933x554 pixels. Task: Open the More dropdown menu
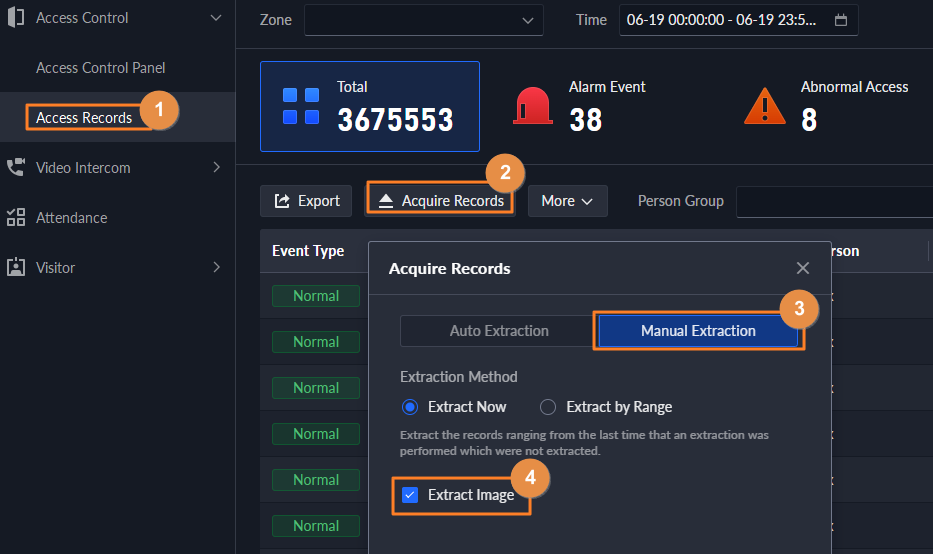[567, 201]
